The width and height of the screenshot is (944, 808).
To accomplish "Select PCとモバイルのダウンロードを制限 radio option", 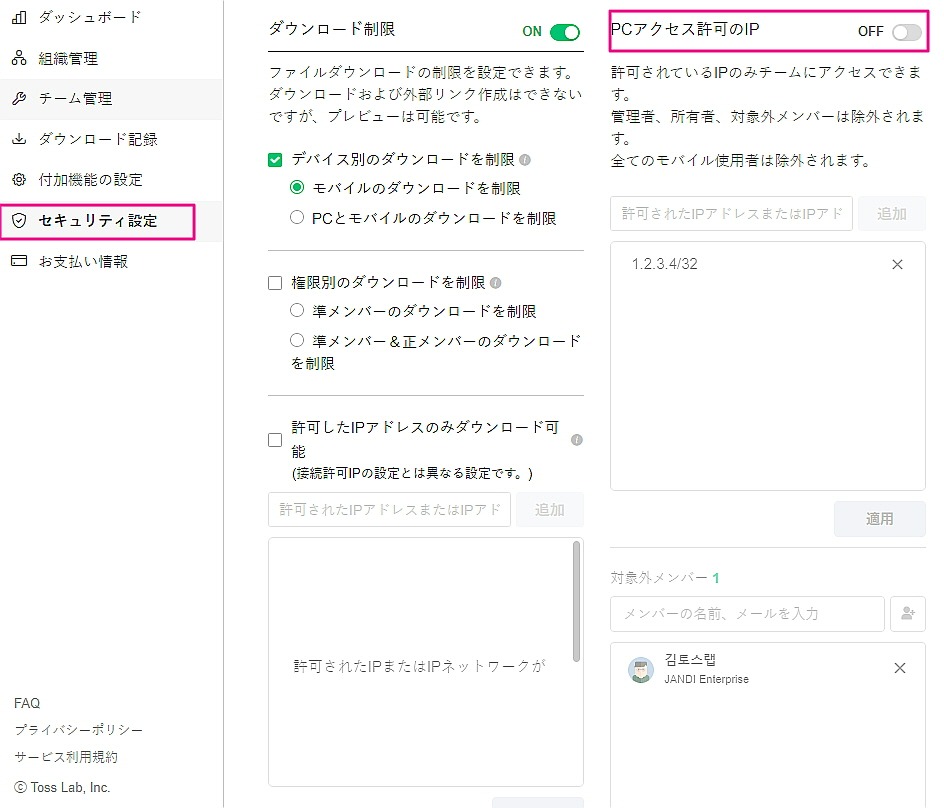I will (297, 217).
